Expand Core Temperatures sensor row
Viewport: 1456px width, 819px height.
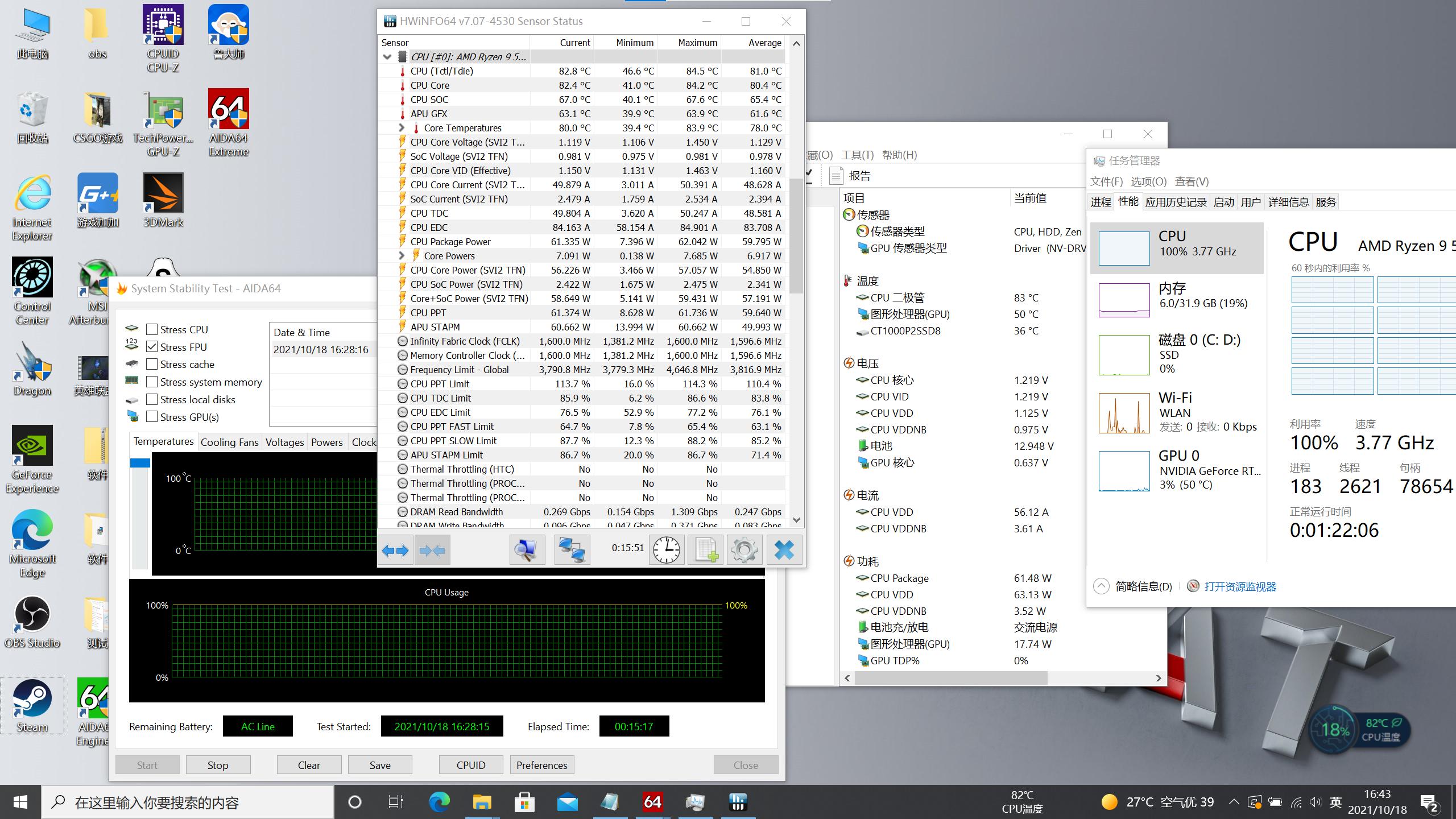[x=402, y=128]
